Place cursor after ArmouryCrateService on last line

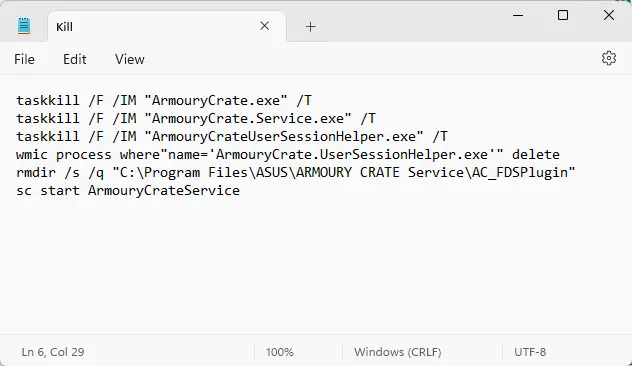241,190
